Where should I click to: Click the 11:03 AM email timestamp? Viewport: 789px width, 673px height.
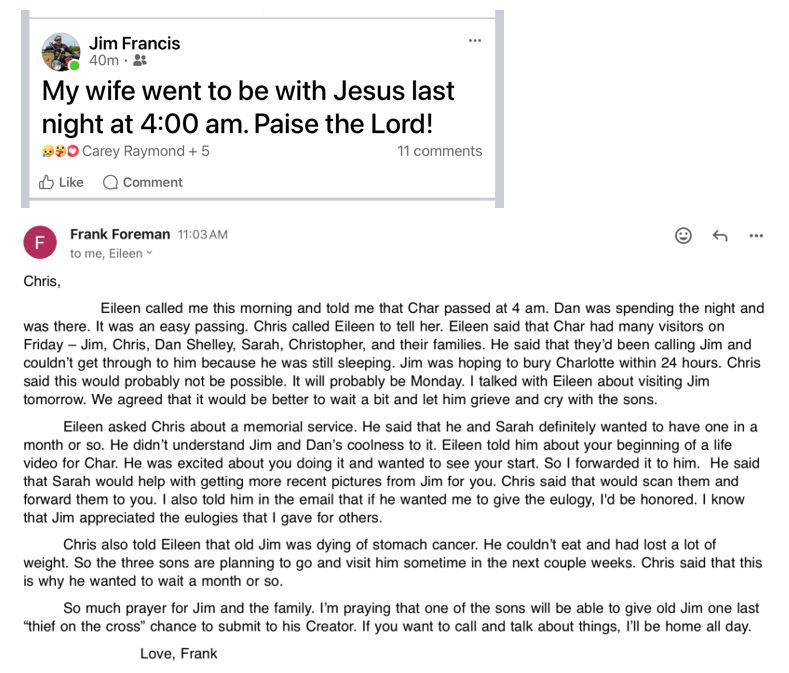(203, 234)
